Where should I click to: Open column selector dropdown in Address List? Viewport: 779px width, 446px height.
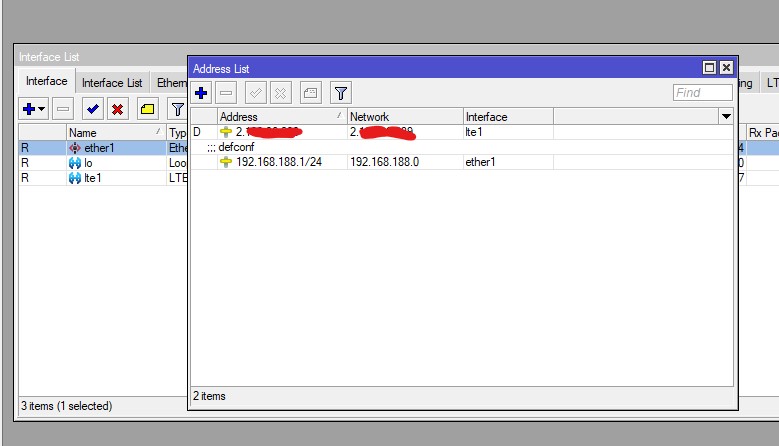[x=726, y=117]
